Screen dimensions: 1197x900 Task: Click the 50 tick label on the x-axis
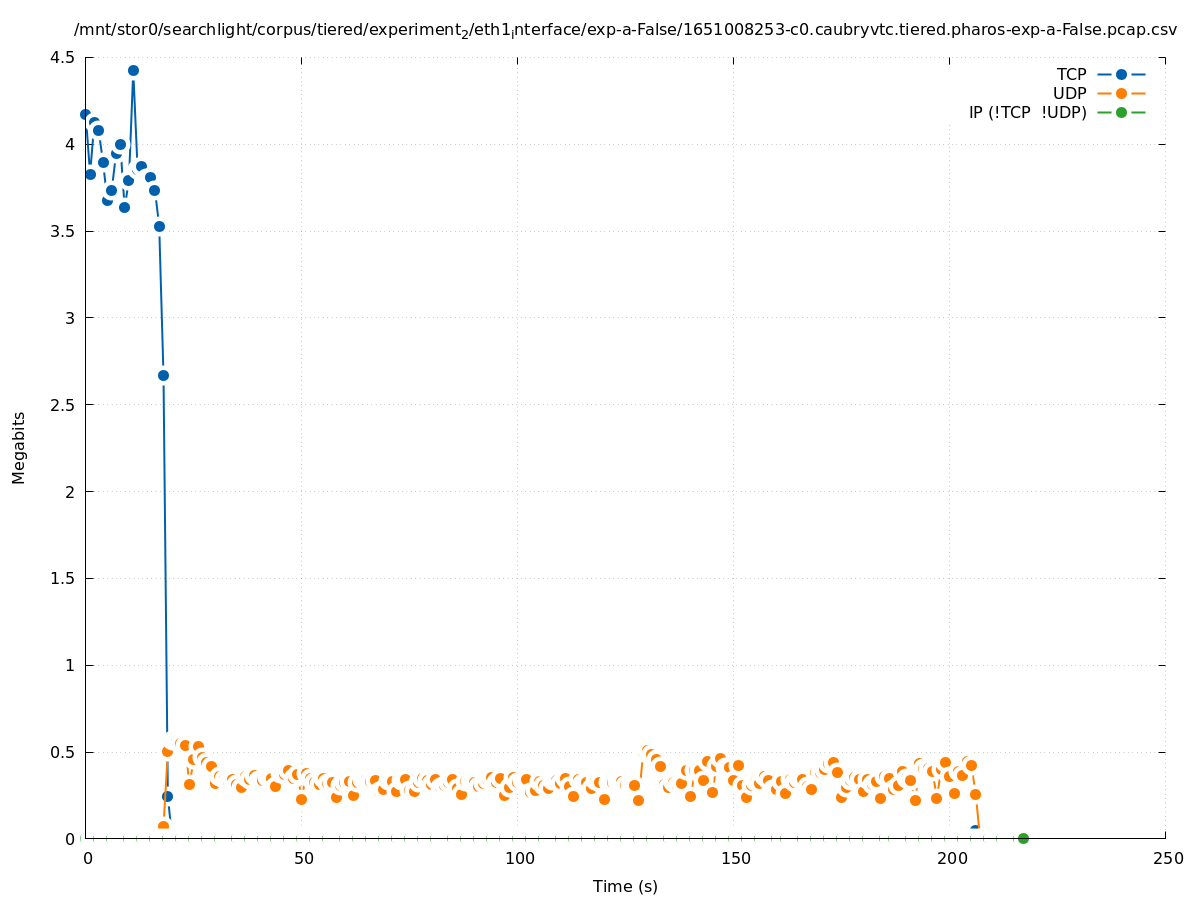coord(302,858)
